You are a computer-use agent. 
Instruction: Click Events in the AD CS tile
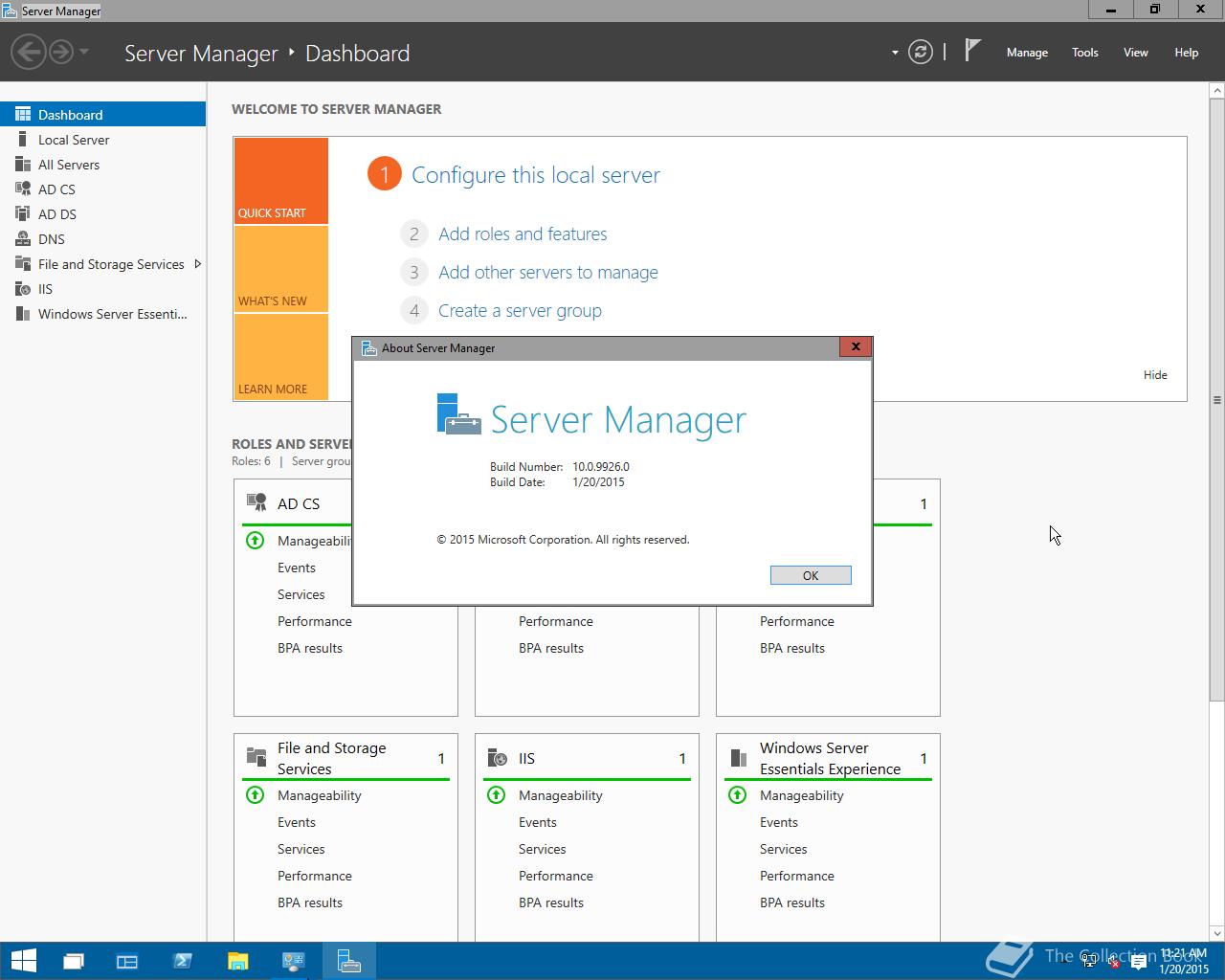pos(297,568)
